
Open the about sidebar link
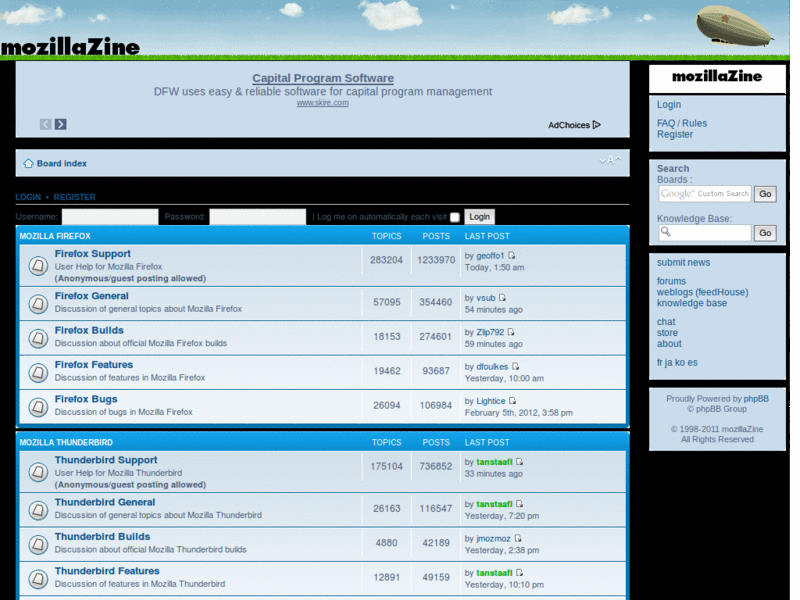[669, 344]
